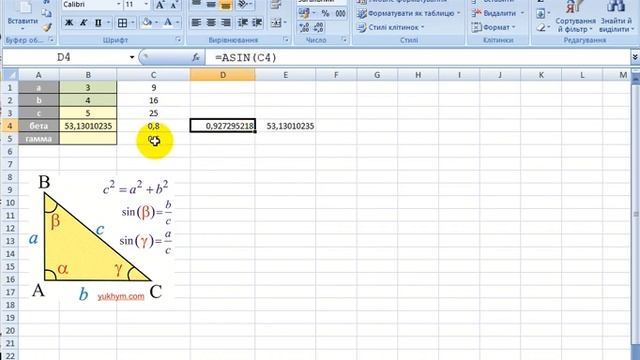Open the font size 11 dropdown
This screenshot has height=360, width=640.
[x=147, y=5]
